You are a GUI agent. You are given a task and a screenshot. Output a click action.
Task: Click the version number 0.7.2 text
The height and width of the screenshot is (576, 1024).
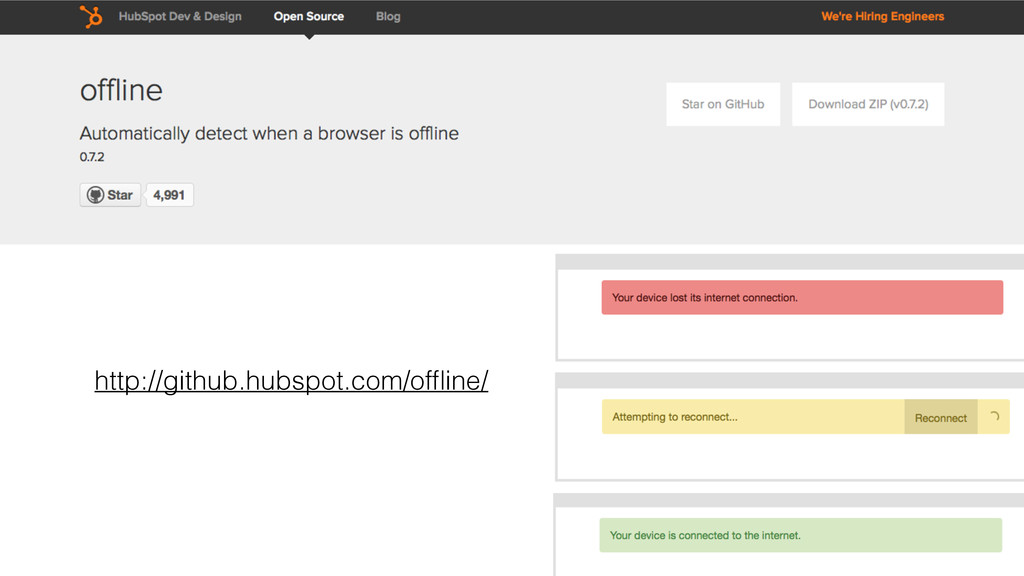click(x=92, y=157)
